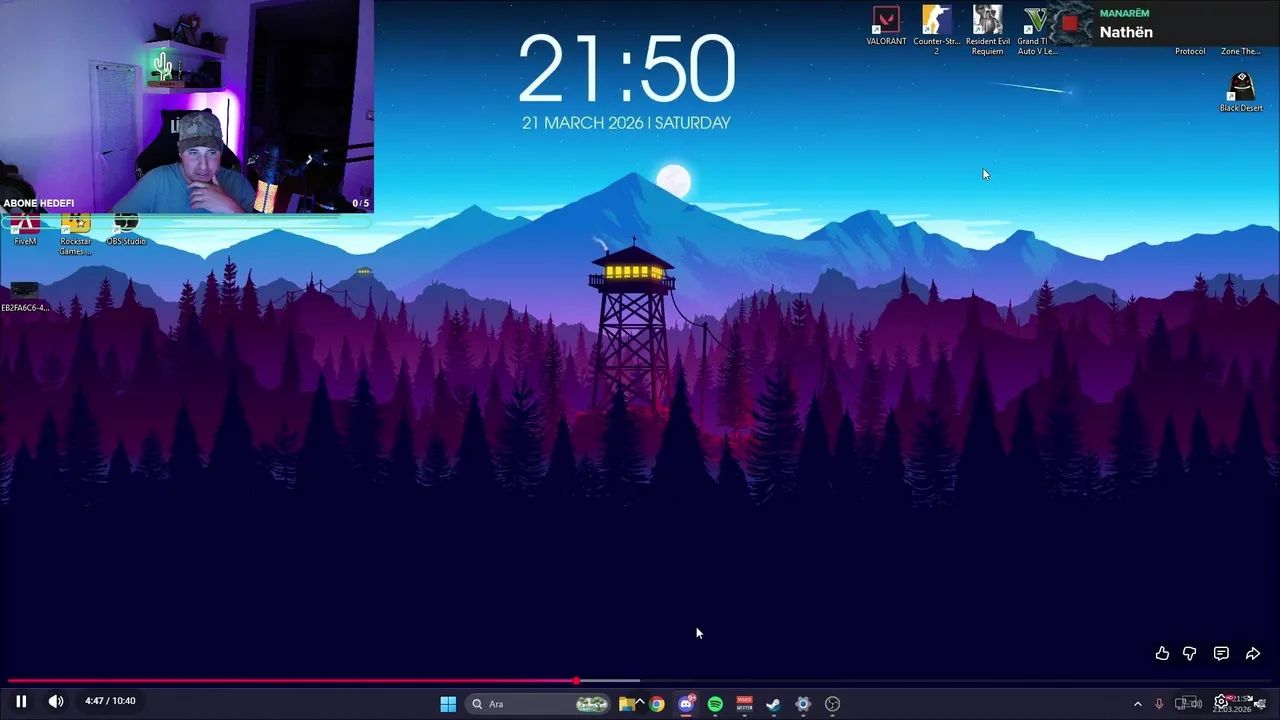Select the OBS Studio desktop shortcut
The image size is (1280, 720).
[126, 231]
